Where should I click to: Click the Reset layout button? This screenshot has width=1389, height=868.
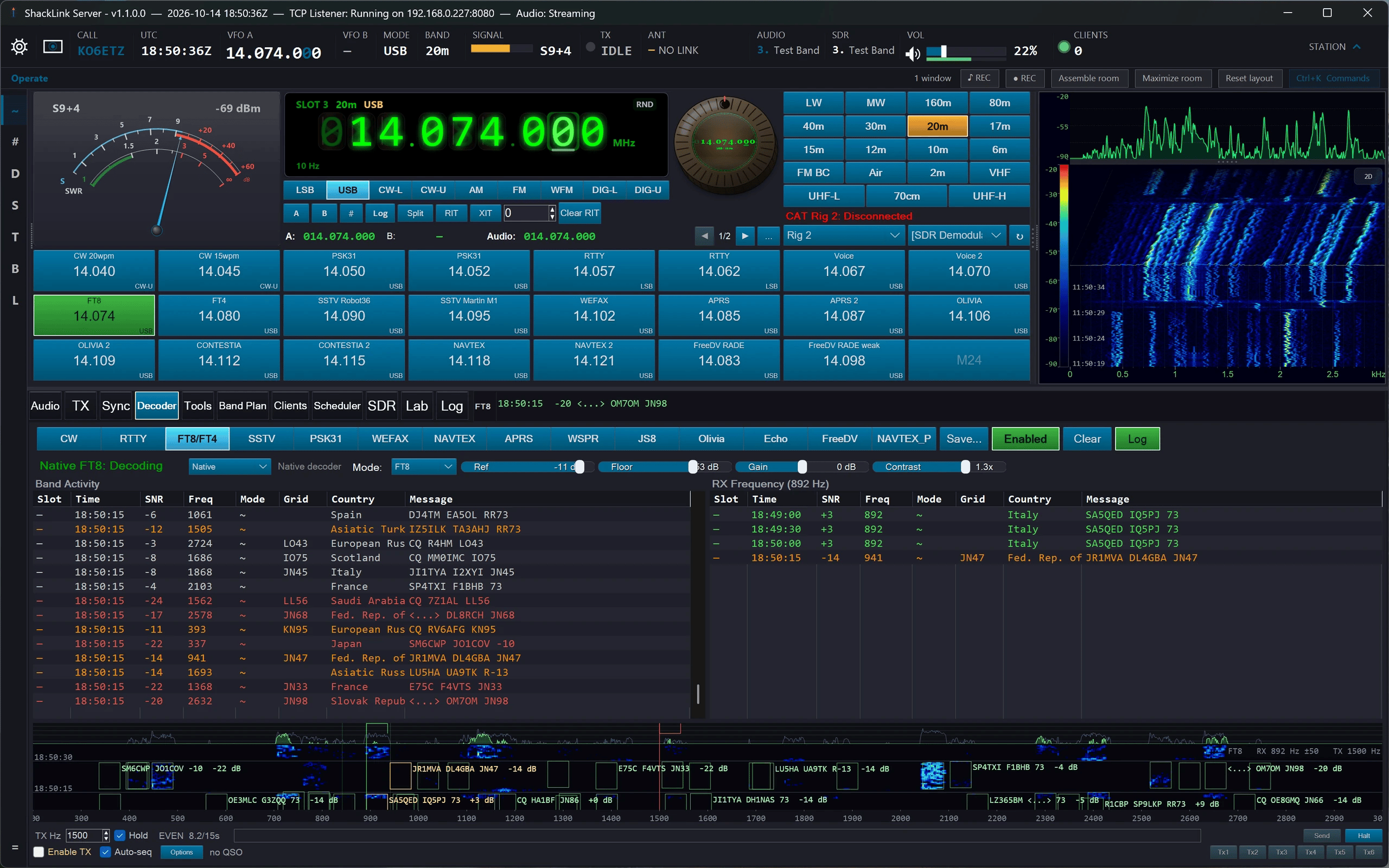pos(1249,78)
